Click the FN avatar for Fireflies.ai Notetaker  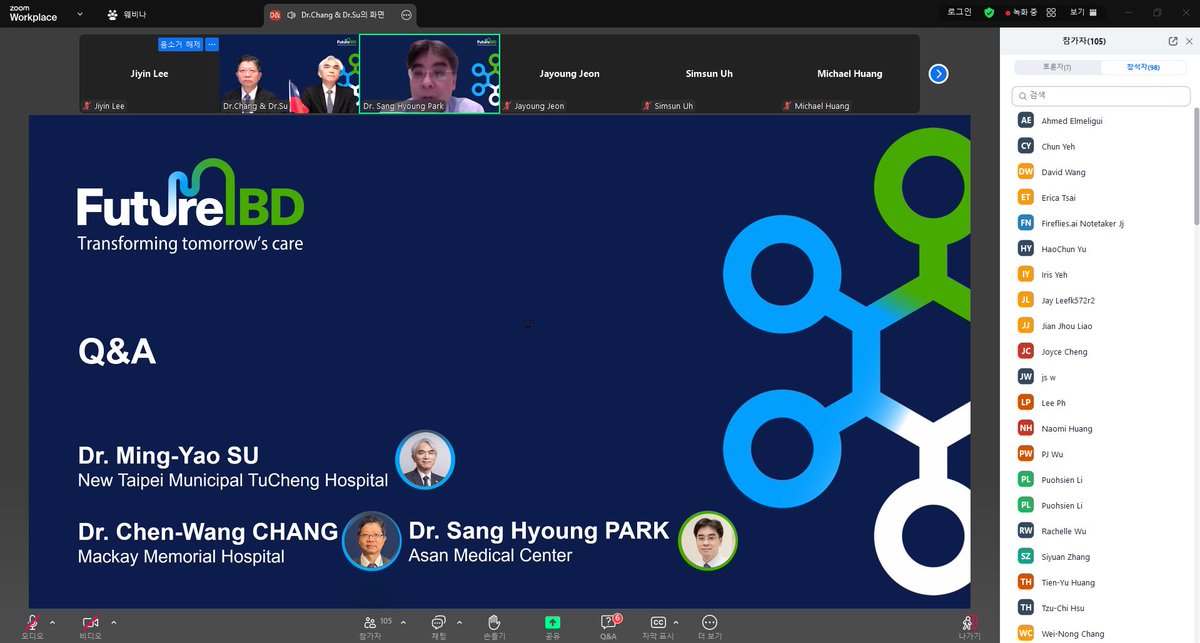coord(1026,223)
